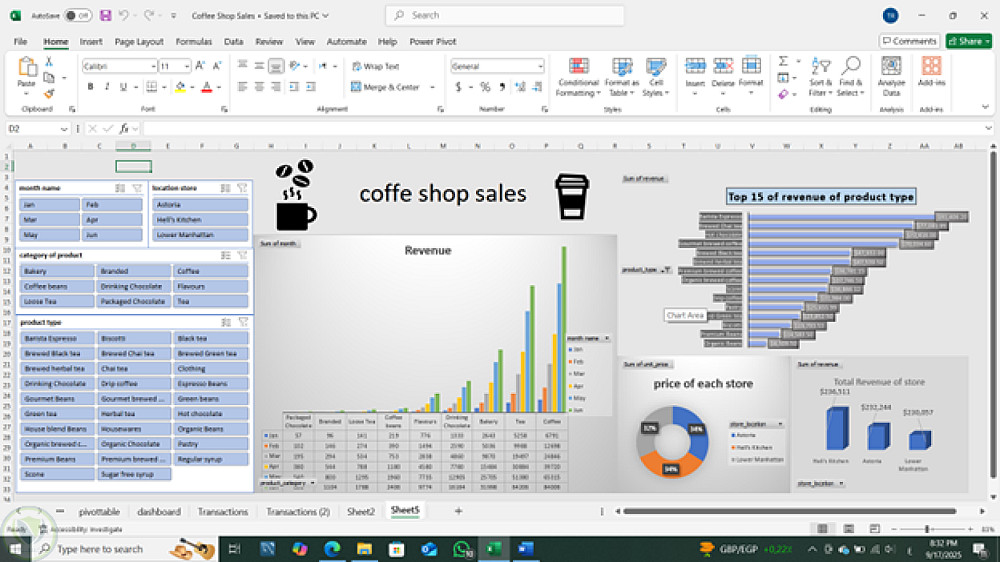Open Format as Table gallery

coord(622,68)
